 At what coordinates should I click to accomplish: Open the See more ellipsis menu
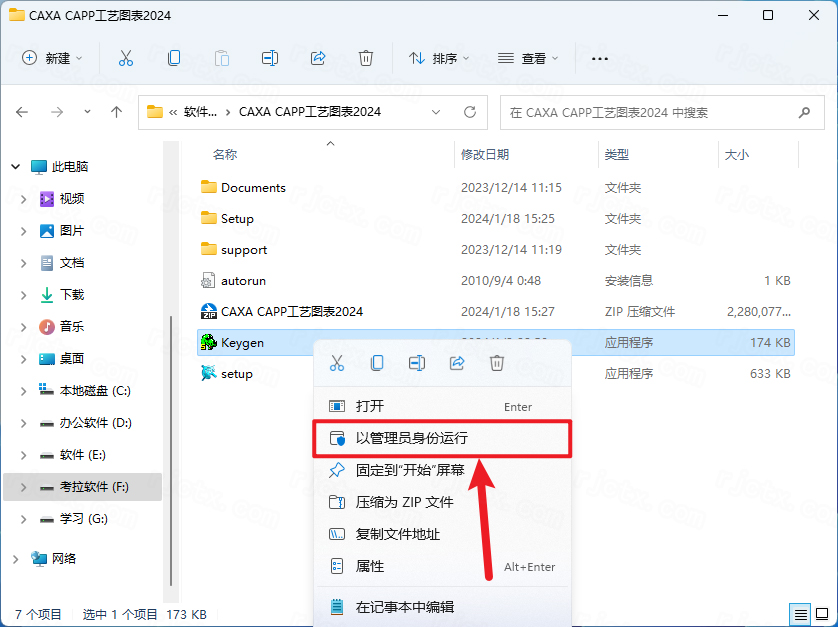pyautogui.click(x=600, y=58)
